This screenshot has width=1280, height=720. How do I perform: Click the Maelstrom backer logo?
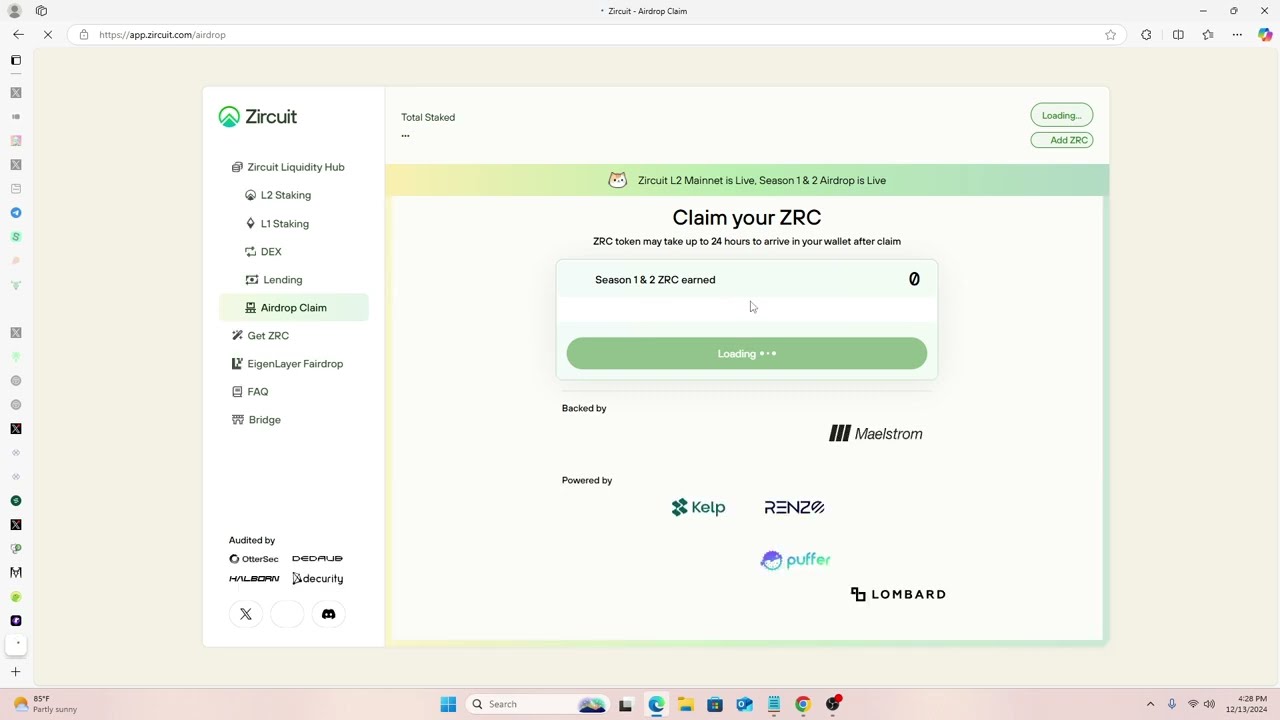click(x=876, y=433)
